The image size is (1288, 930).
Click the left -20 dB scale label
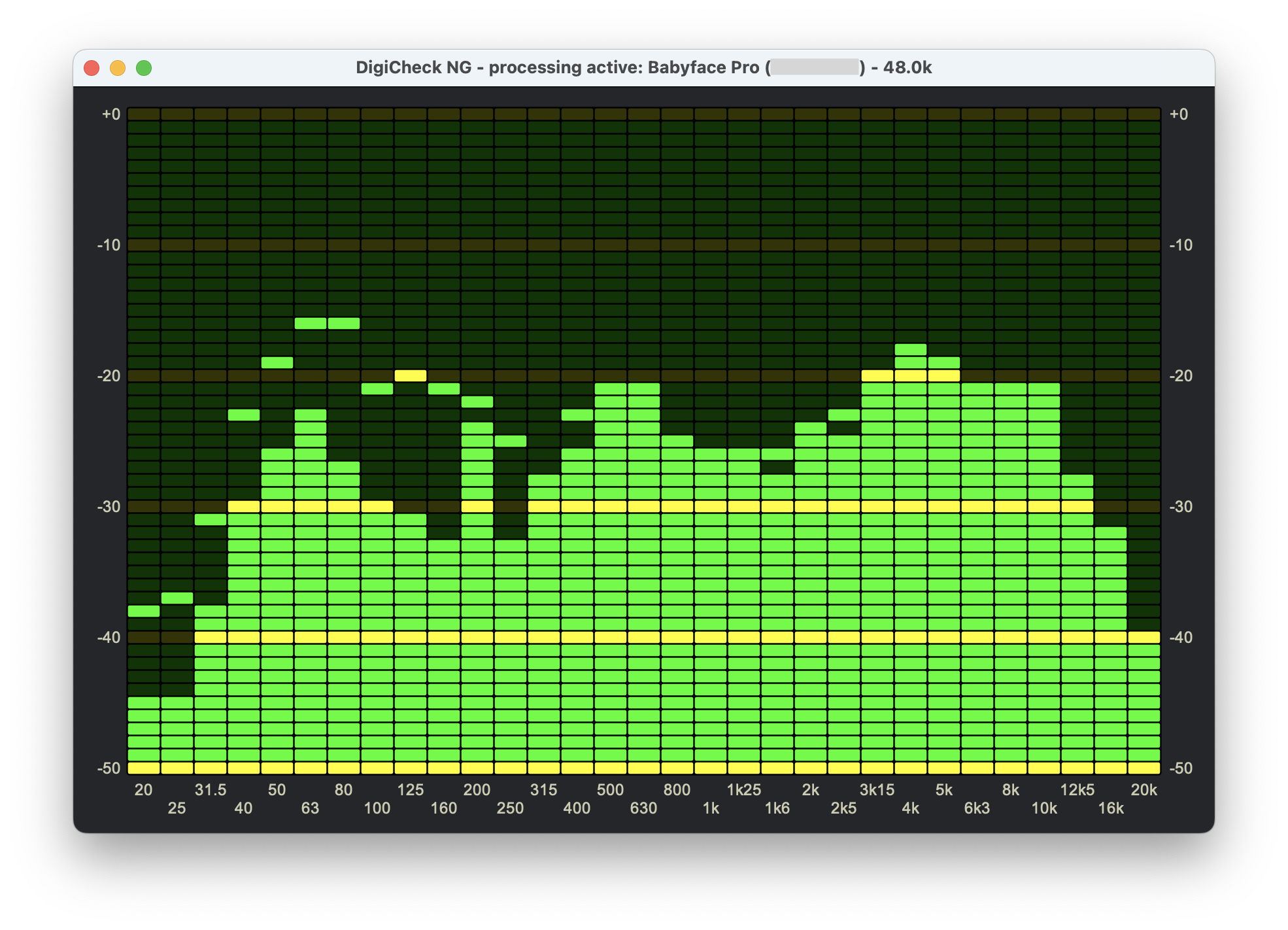109,376
